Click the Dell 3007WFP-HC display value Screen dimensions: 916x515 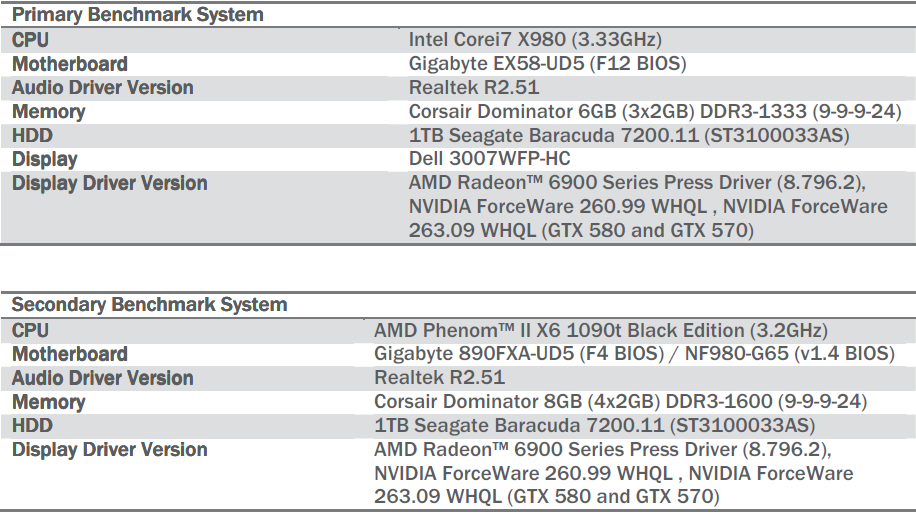(x=490, y=159)
